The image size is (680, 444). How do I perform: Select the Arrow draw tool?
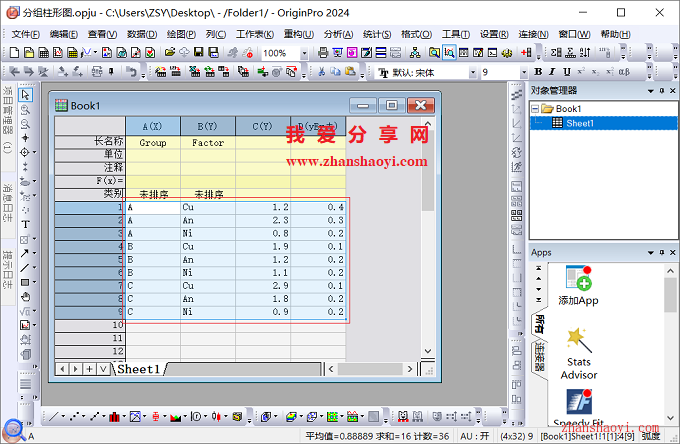click(25, 253)
